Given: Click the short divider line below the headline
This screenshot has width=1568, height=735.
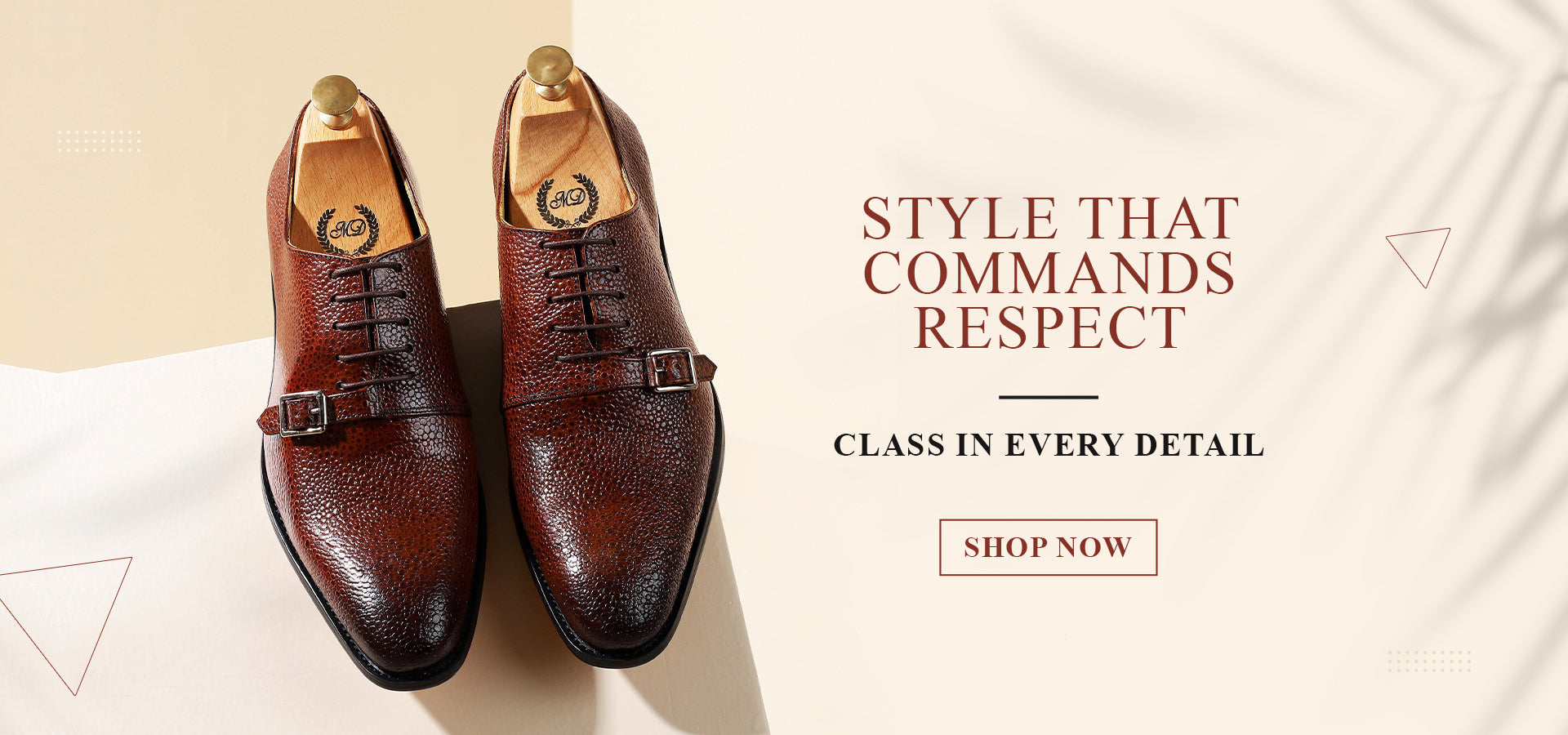Looking at the screenshot, I should coord(1049,398).
